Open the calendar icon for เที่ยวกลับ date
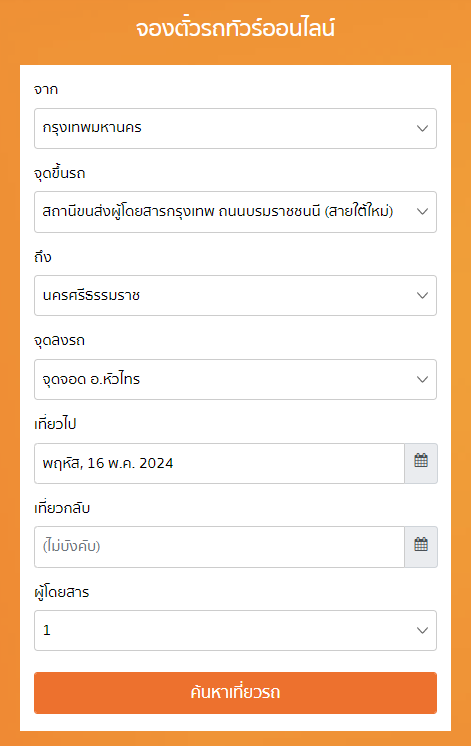Screen dimensions: 471x746 pyautogui.click(x=421, y=547)
